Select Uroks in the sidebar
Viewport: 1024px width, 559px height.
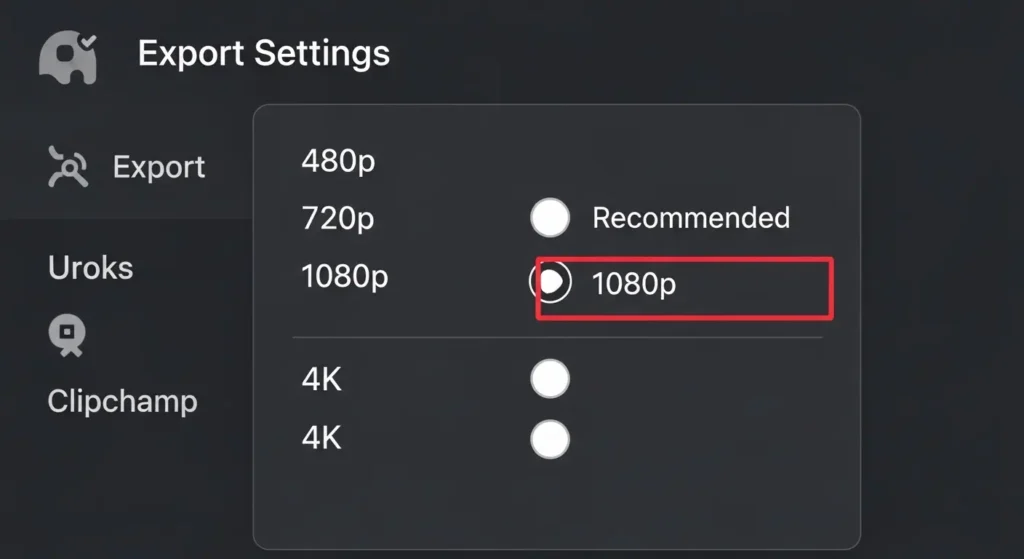click(x=90, y=268)
